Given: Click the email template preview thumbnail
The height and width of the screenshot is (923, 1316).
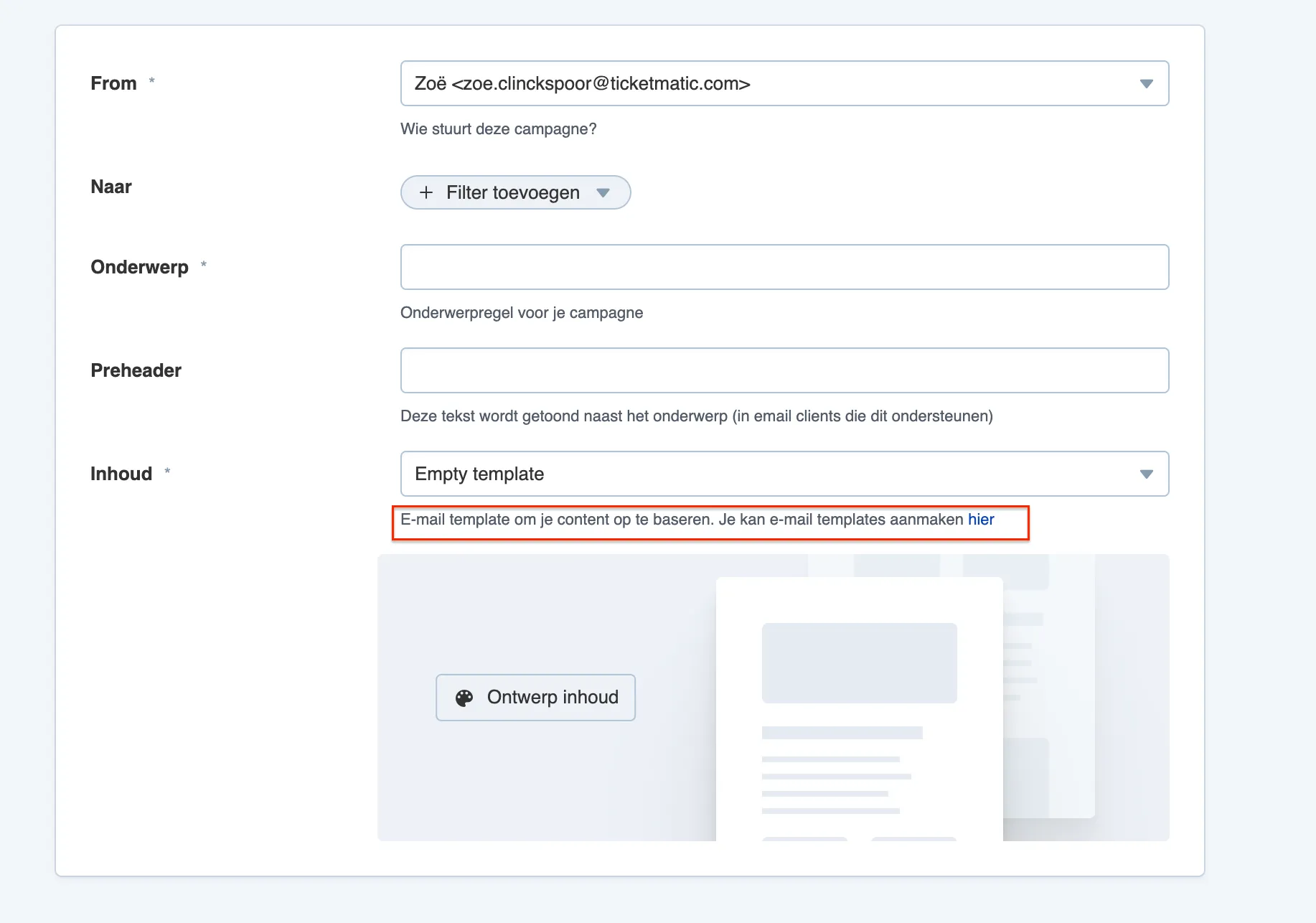Looking at the screenshot, I should pos(859,709).
